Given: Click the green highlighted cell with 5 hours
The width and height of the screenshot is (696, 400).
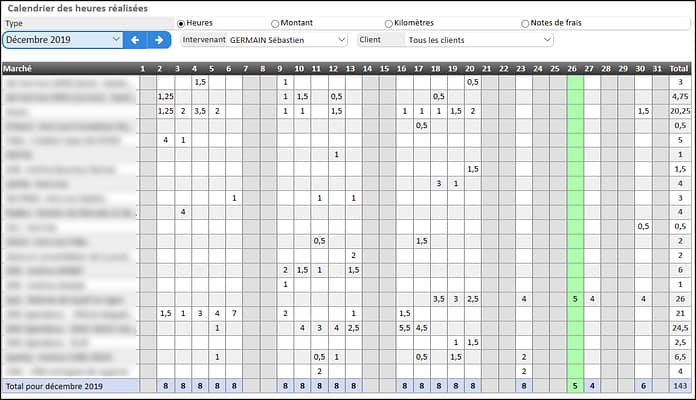Looking at the screenshot, I should click(x=574, y=298).
